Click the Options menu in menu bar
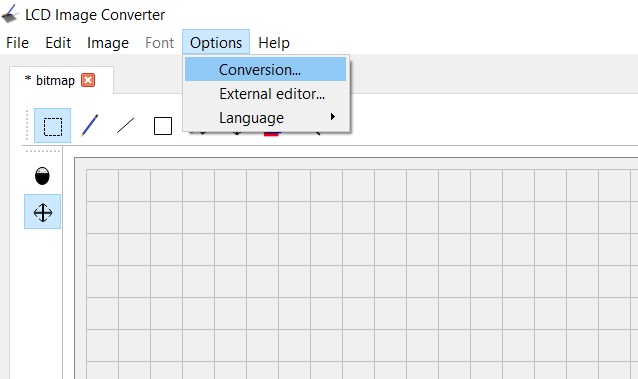Screen dimensions: 638x379 tap(216, 42)
